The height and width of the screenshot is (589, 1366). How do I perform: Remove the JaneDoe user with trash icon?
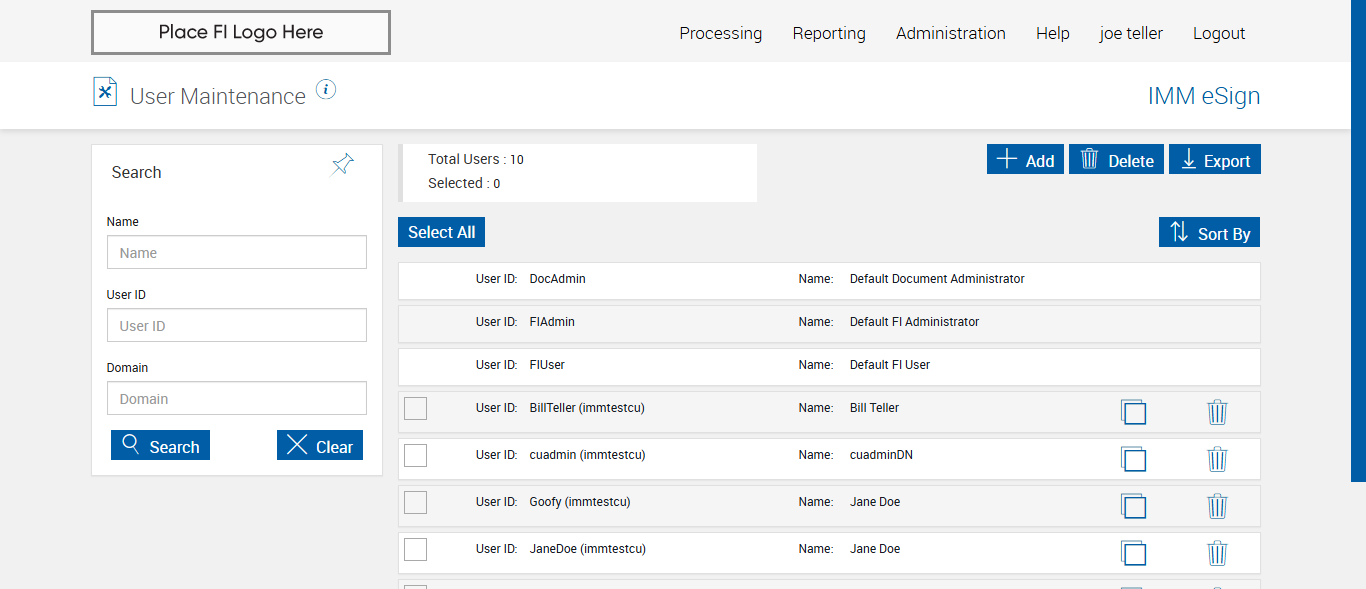[1217, 553]
